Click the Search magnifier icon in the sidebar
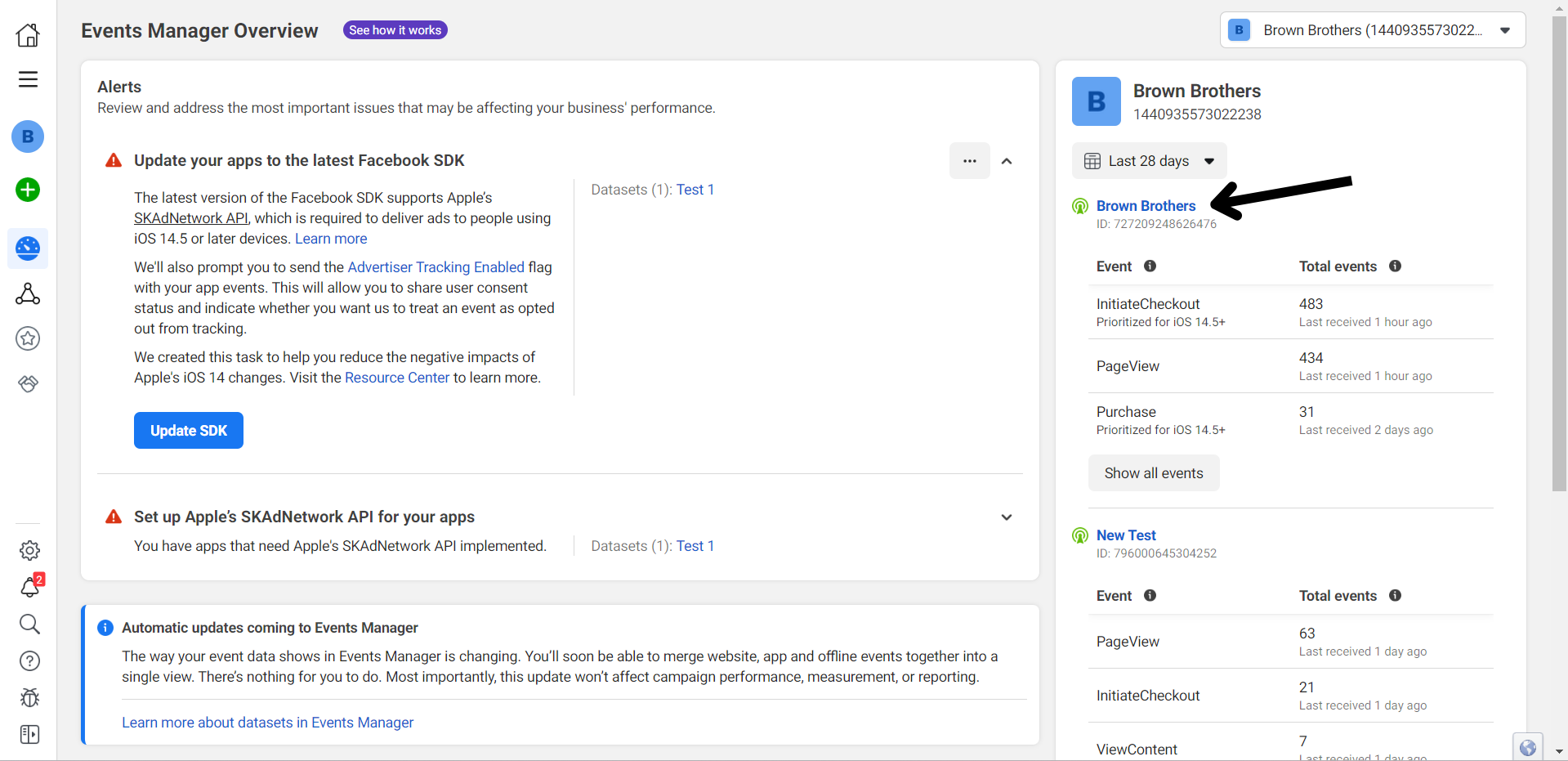1568x761 pixels. (29, 624)
